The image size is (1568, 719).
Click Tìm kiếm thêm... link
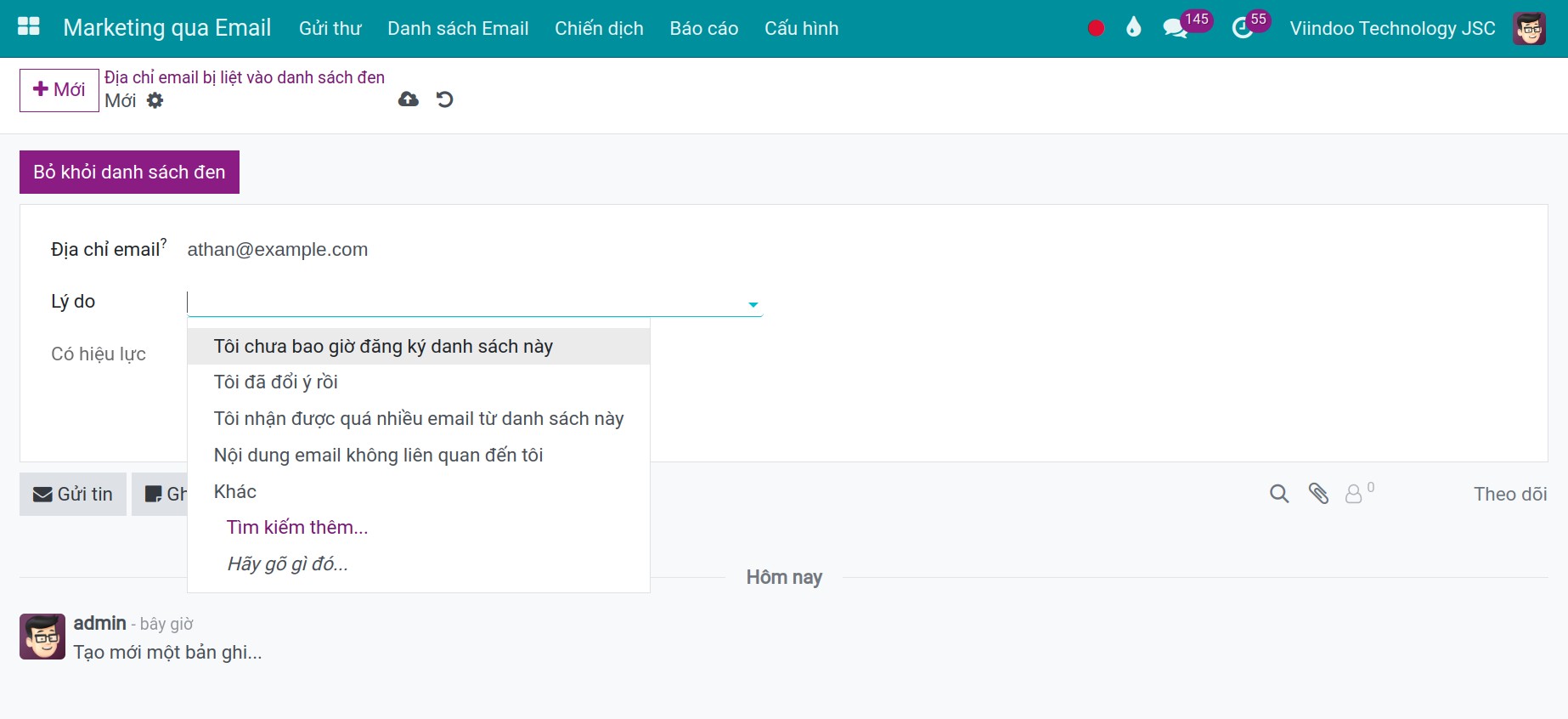tap(297, 527)
